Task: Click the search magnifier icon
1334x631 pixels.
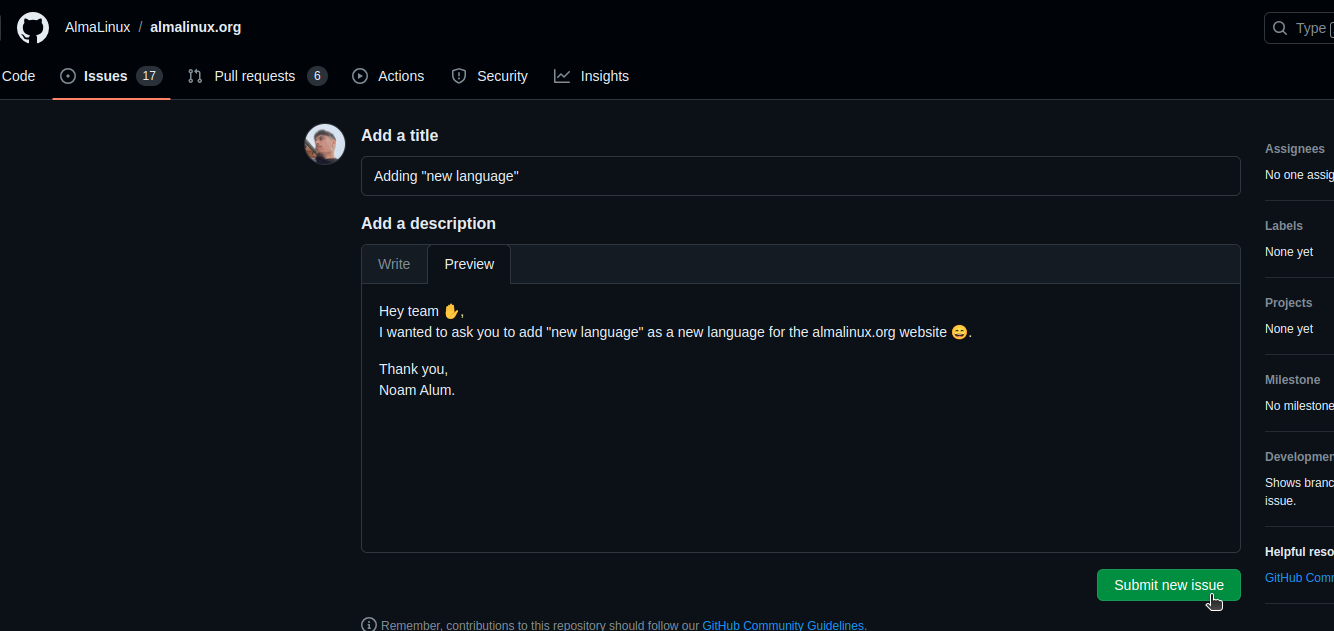Action: 1281,28
